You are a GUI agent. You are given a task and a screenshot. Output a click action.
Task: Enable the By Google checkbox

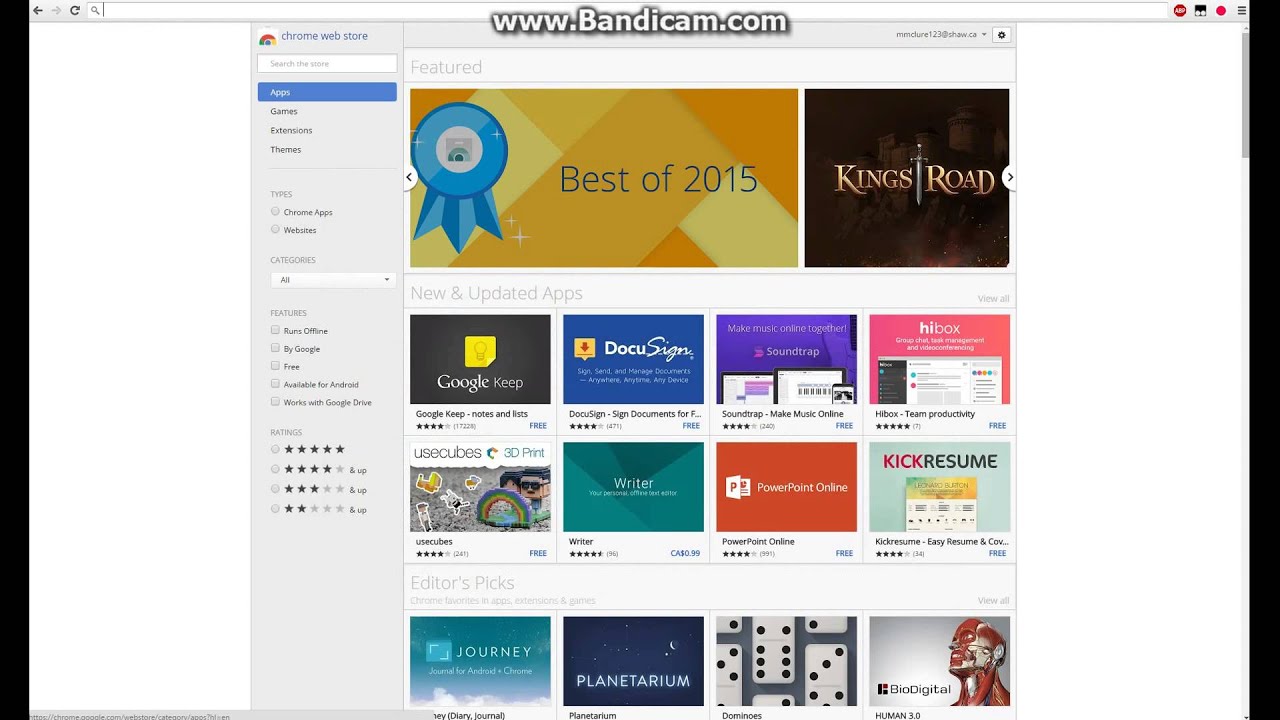(275, 348)
